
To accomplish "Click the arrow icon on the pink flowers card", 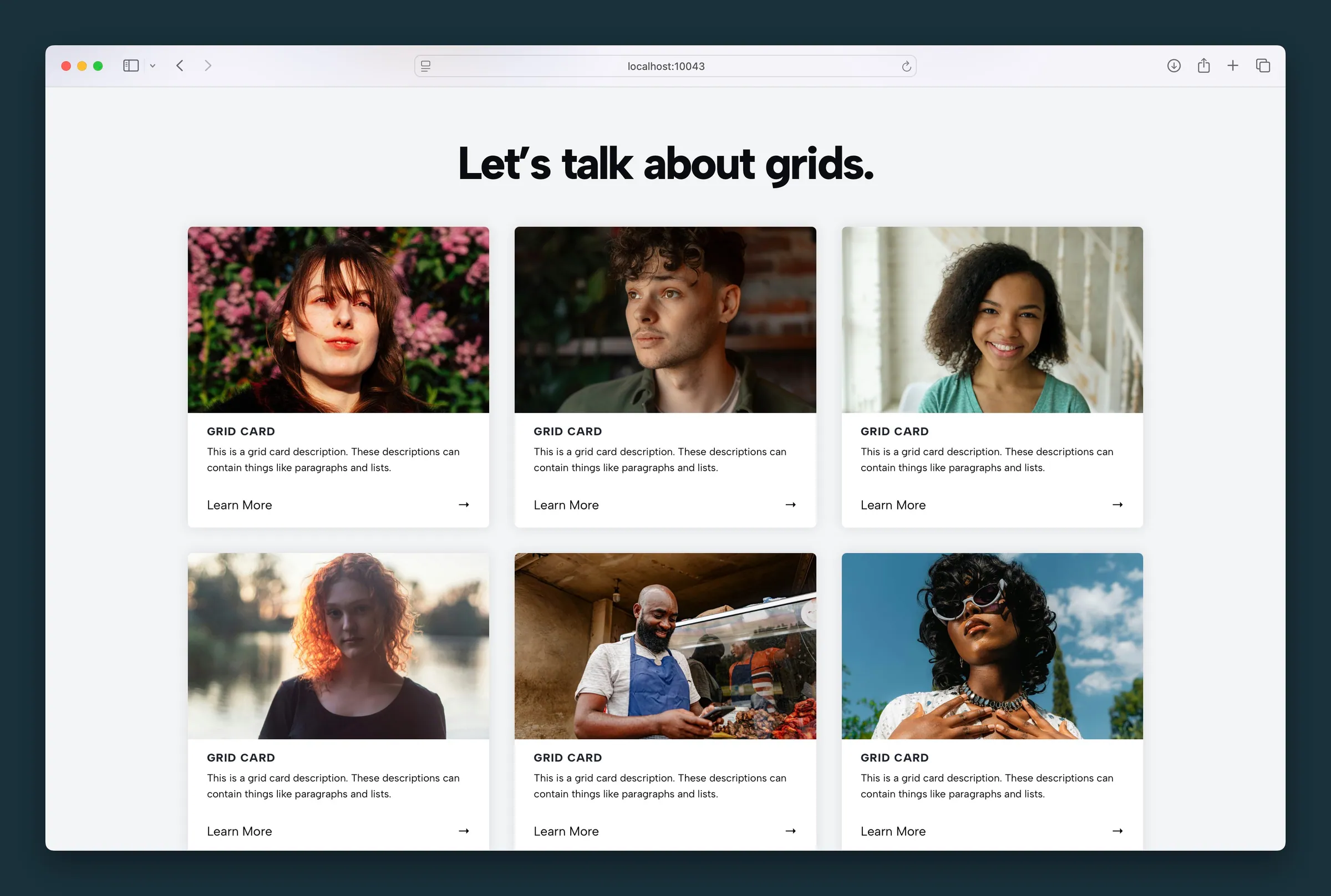I will click(x=464, y=505).
